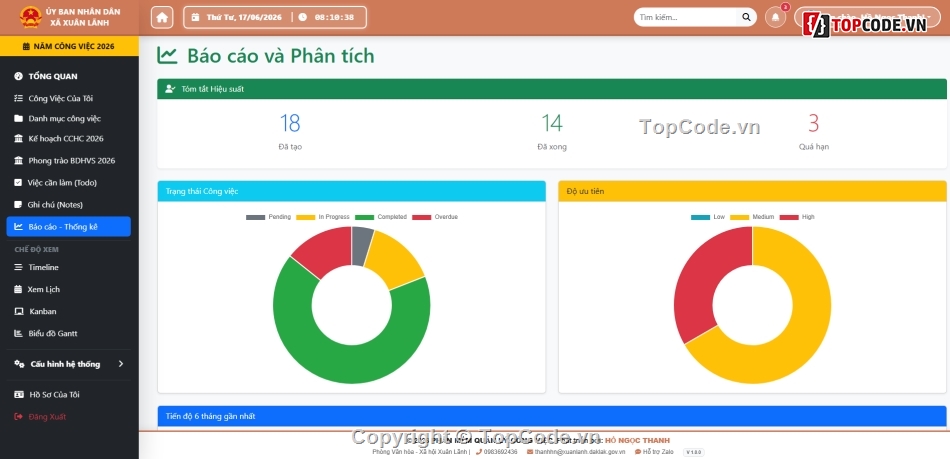This screenshot has width=950, height=459.
Task: Click the checkbox icon for Việc cần làm
Action: [x=18, y=182]
